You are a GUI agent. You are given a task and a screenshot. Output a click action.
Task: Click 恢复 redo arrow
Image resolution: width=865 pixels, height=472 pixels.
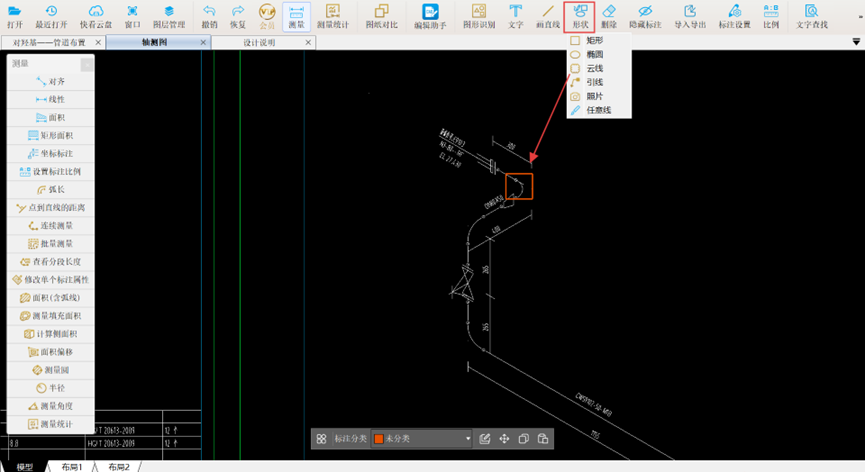tap(238, 11)
